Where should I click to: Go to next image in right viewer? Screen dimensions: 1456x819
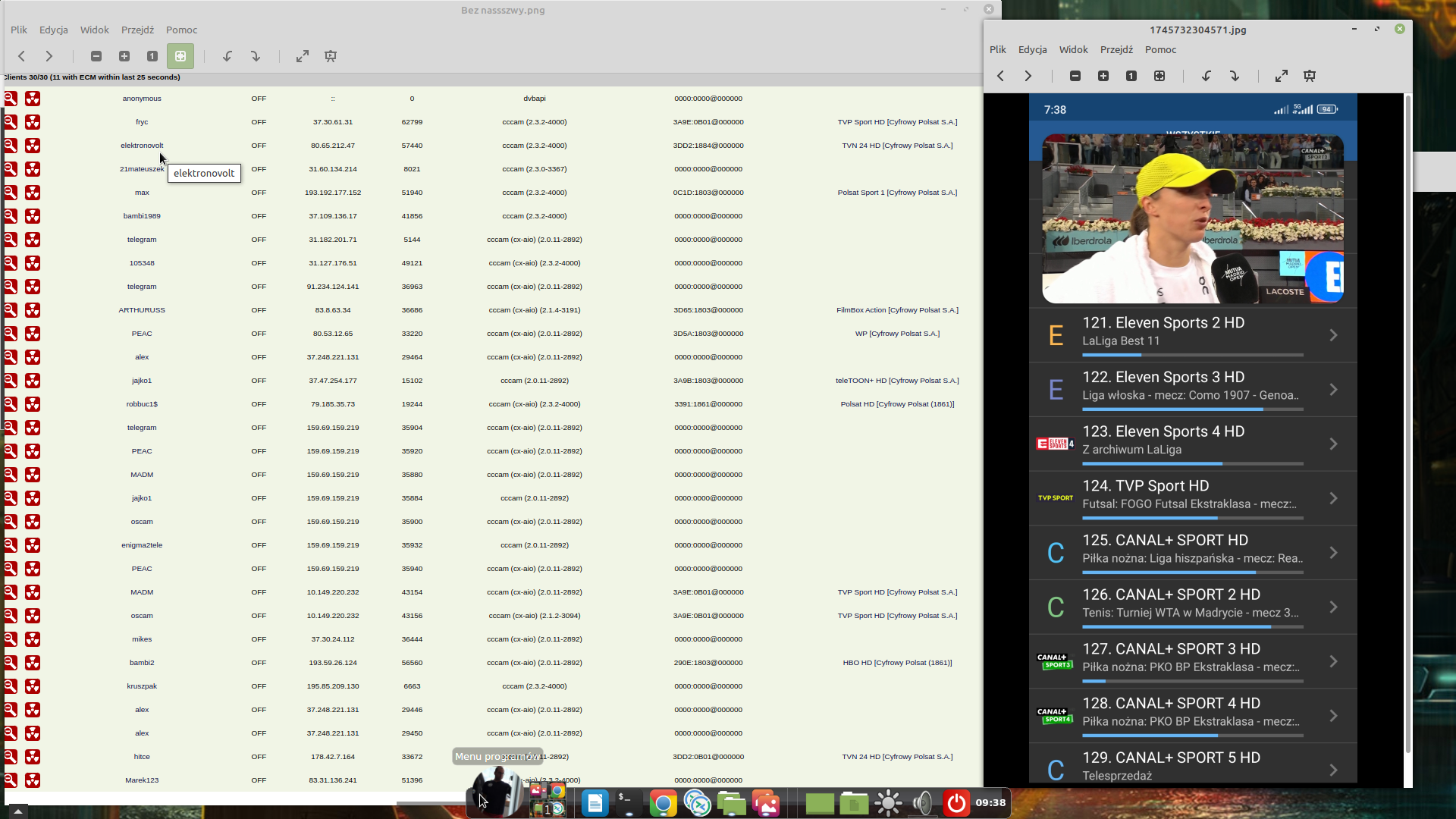click(x=1028, y=76)
